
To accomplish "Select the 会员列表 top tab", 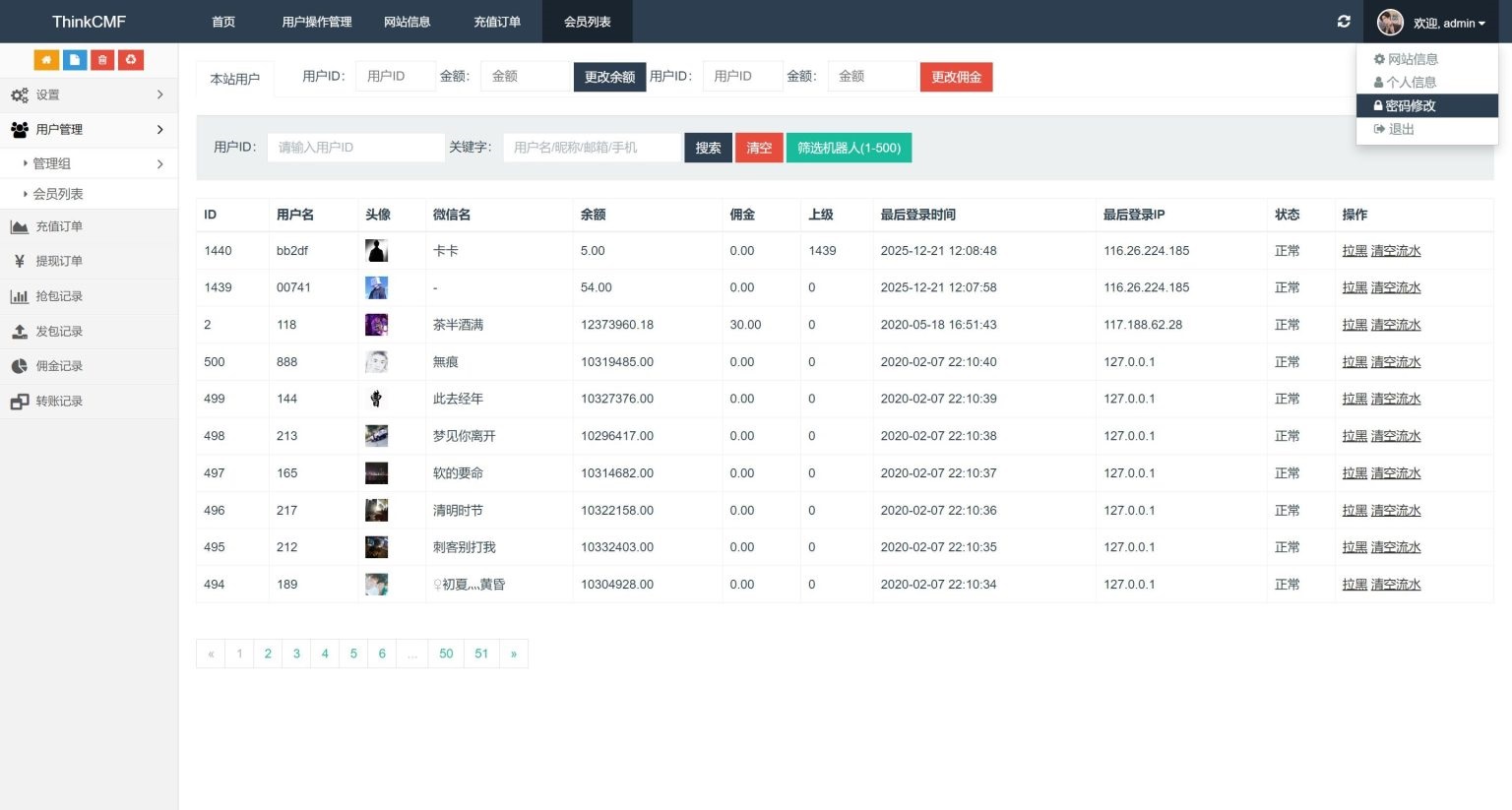I will (588, 22).
